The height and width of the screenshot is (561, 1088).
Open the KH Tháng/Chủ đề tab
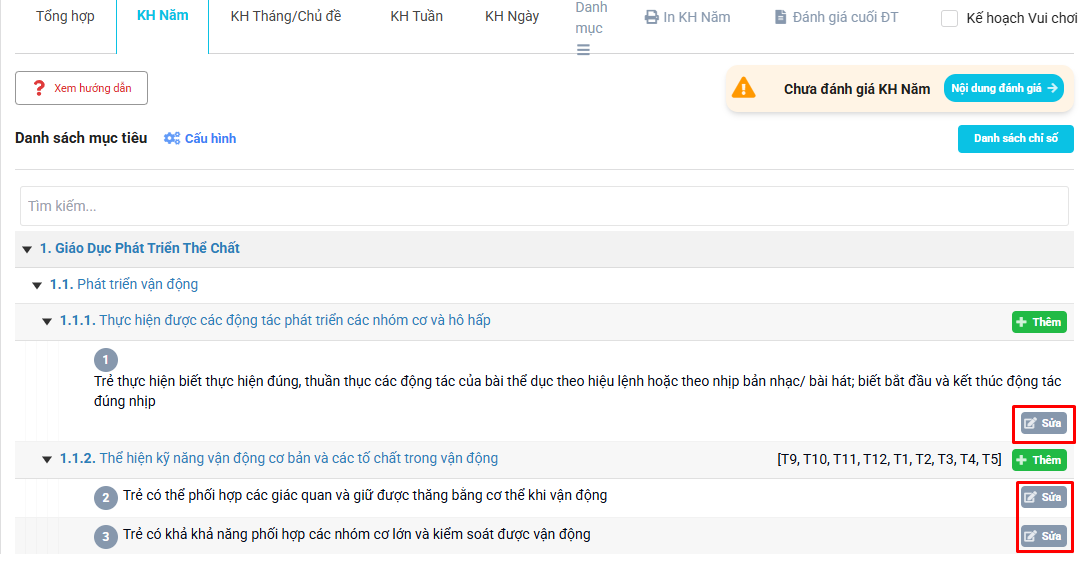pyautogui.click(x=286, y=16)
